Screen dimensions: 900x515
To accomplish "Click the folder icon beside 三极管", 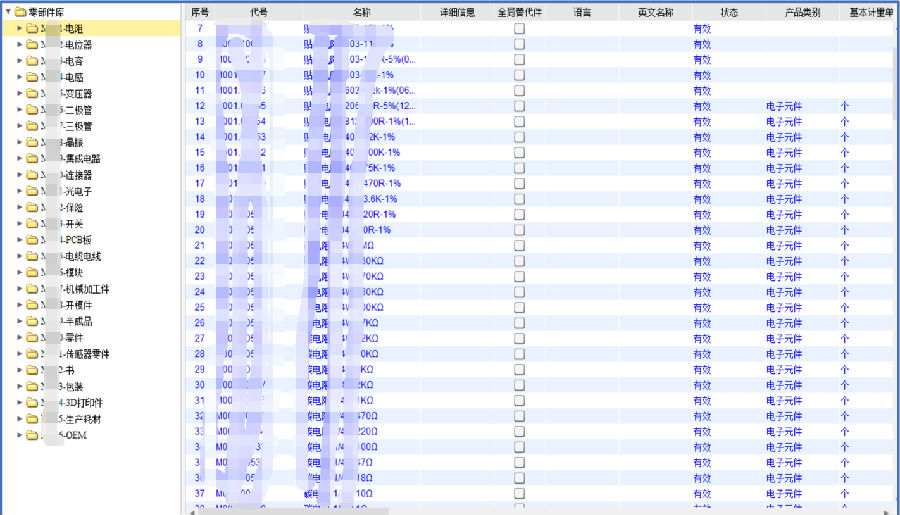I will 32,126.
